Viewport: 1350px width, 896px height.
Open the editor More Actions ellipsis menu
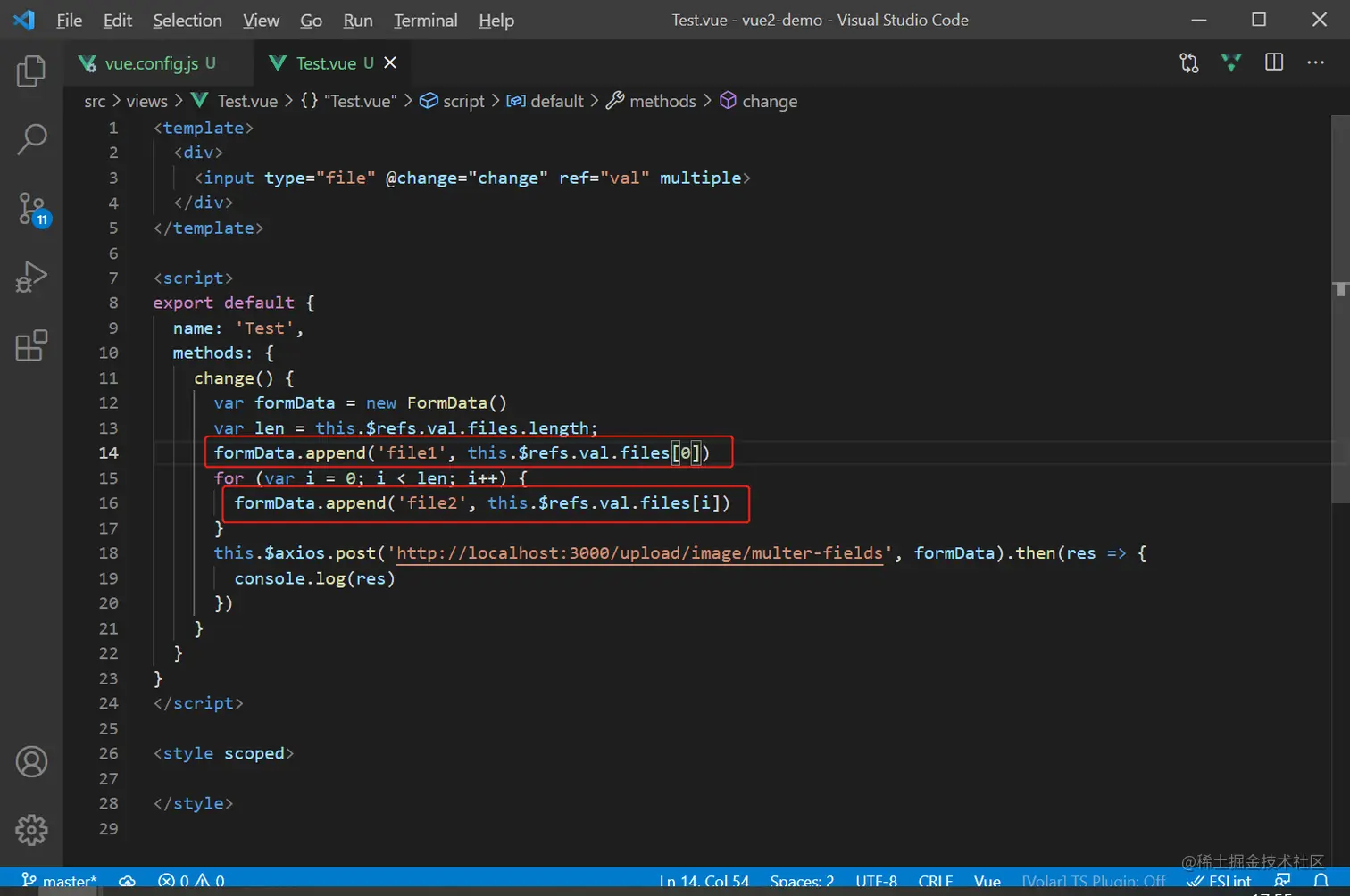coord(1316,62)
